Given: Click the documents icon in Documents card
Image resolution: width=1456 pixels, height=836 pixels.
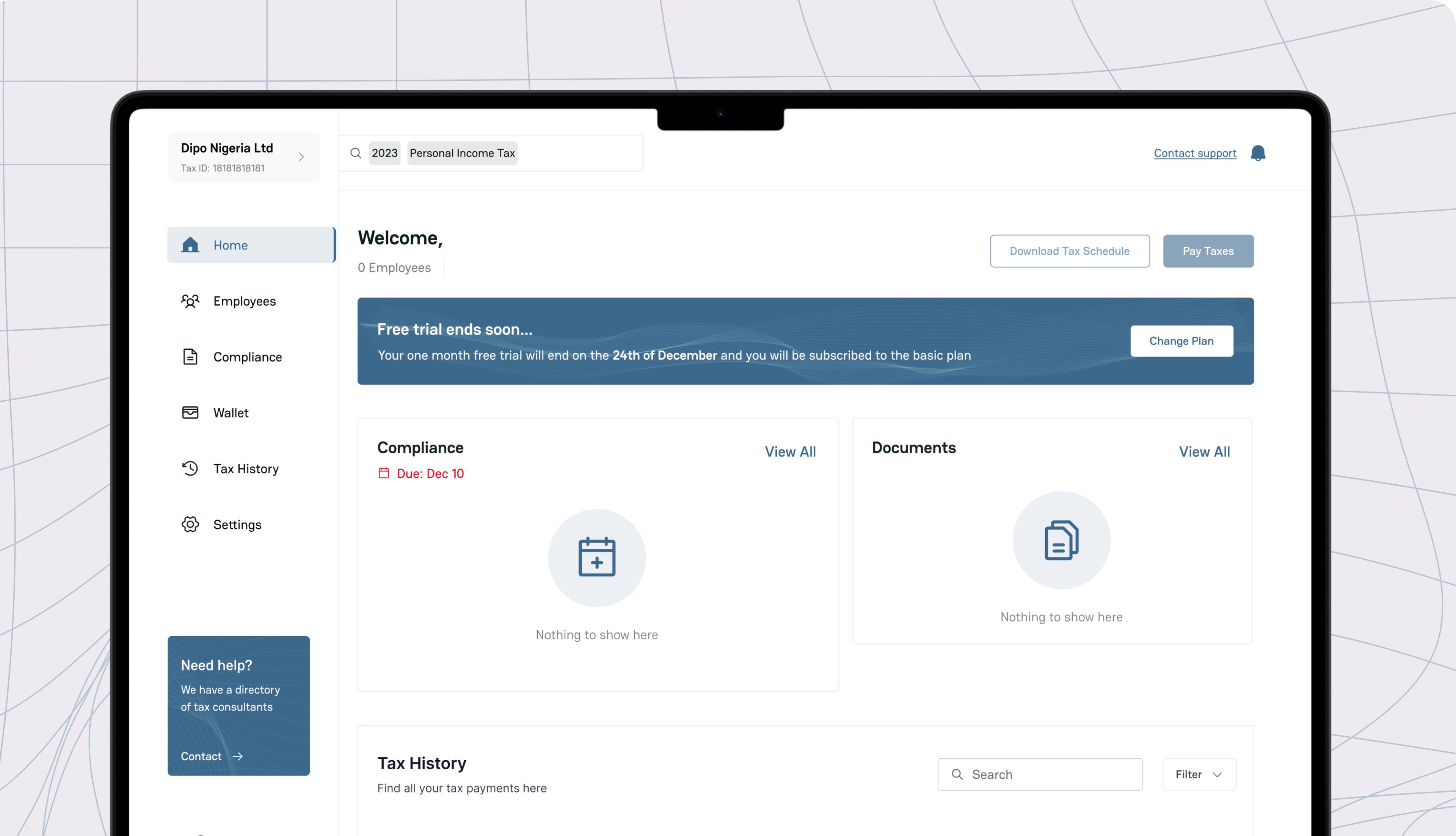Looking at the screenshot, I should [1061, 540].
